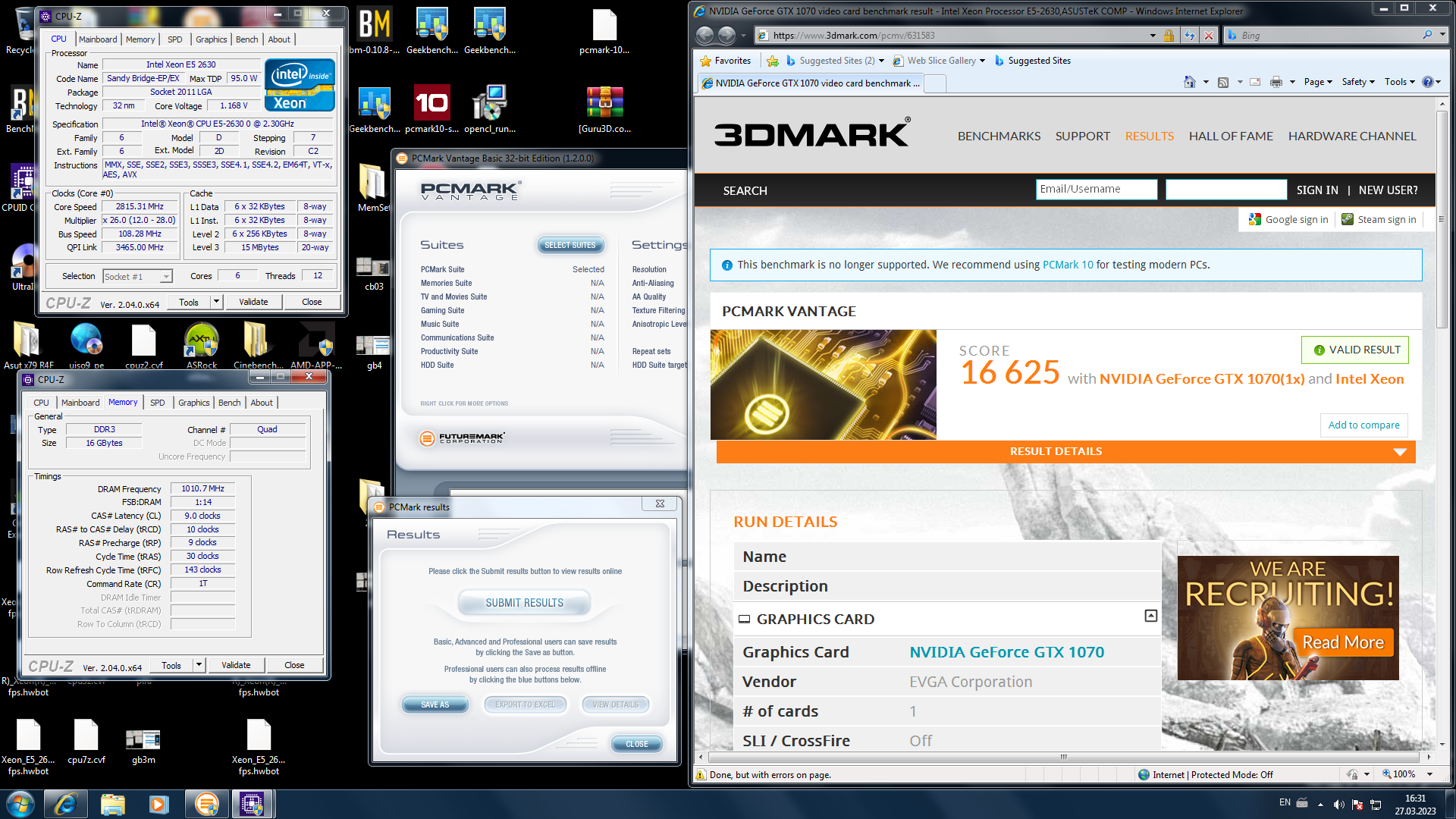Click the IE Help question mark icon
This screenshot has width=1456, height=819.
point(1428,82)
